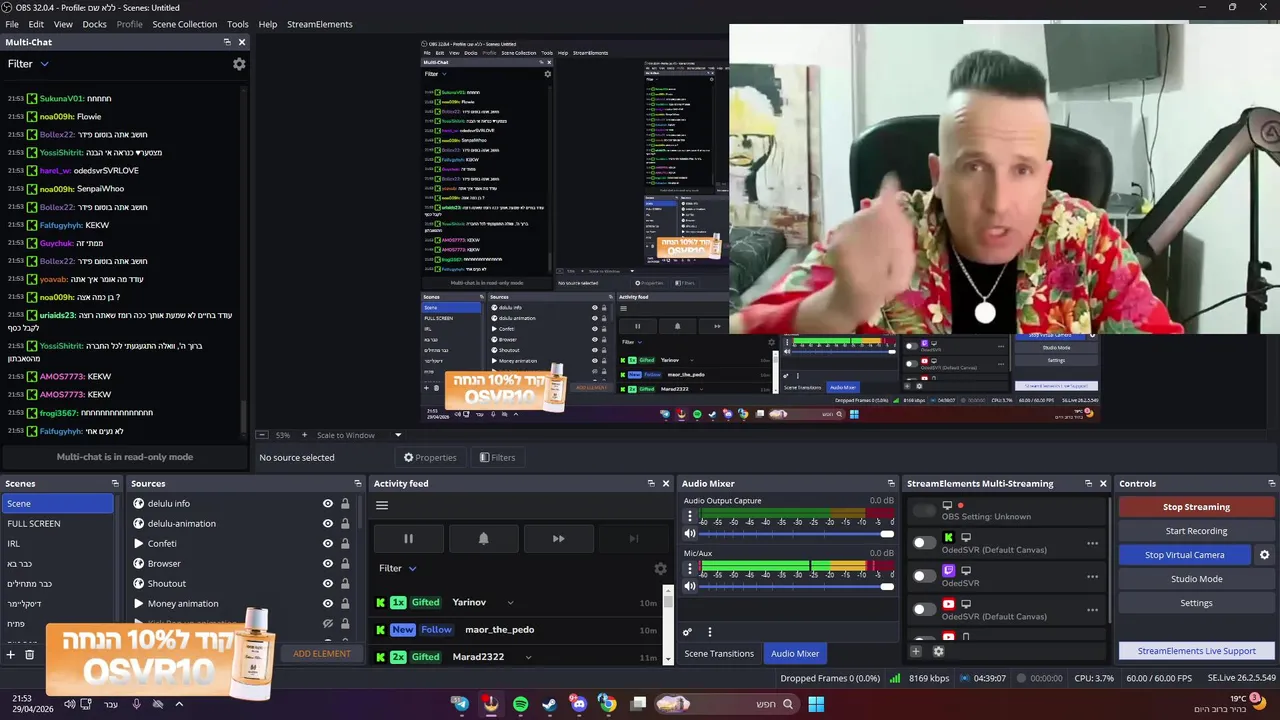Unlock the Money animation source
Viewport: 1280px width, 720px height.
(345, 604)
